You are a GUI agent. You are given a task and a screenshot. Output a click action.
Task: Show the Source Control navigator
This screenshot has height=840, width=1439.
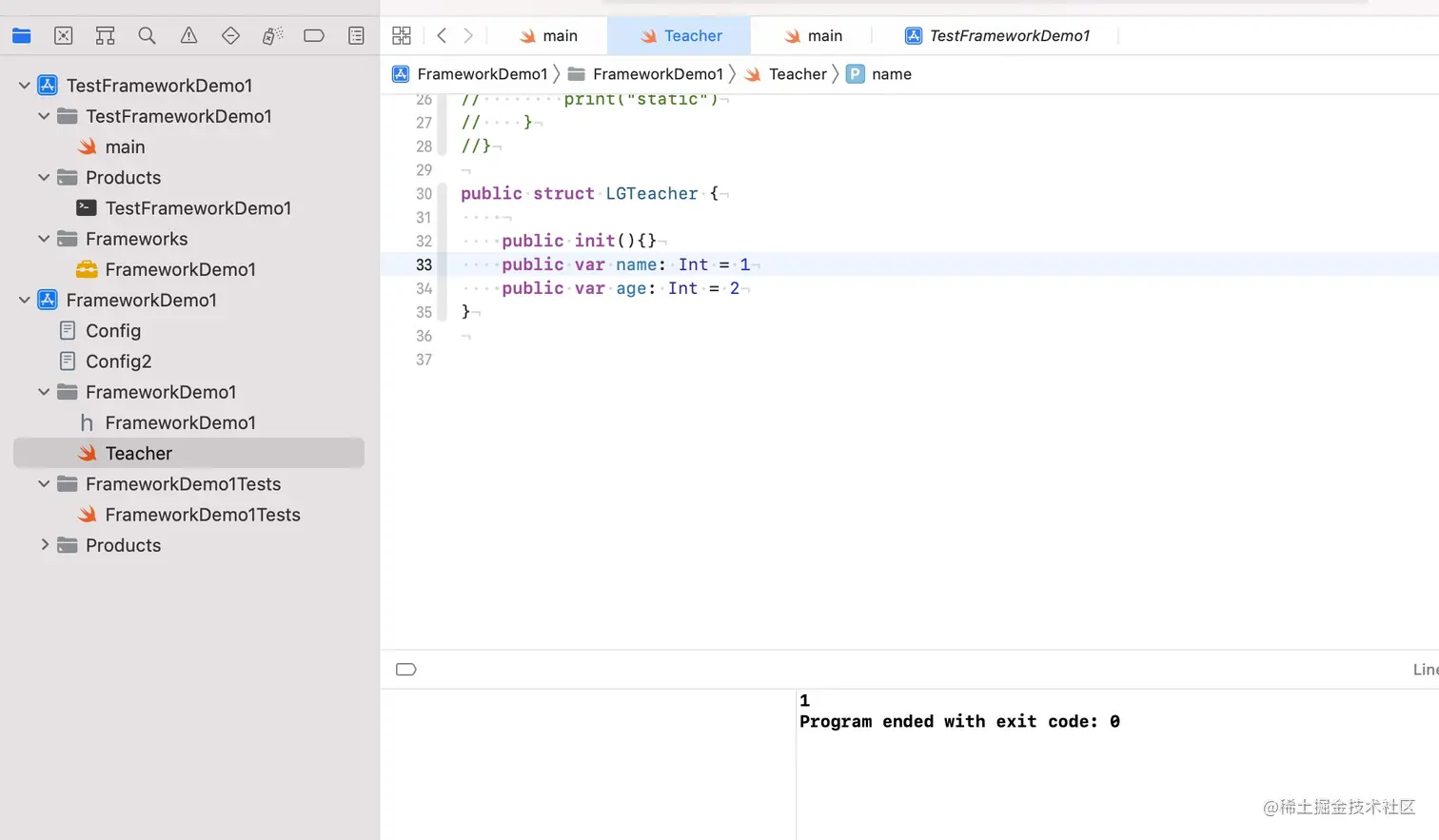pos(64,36)
